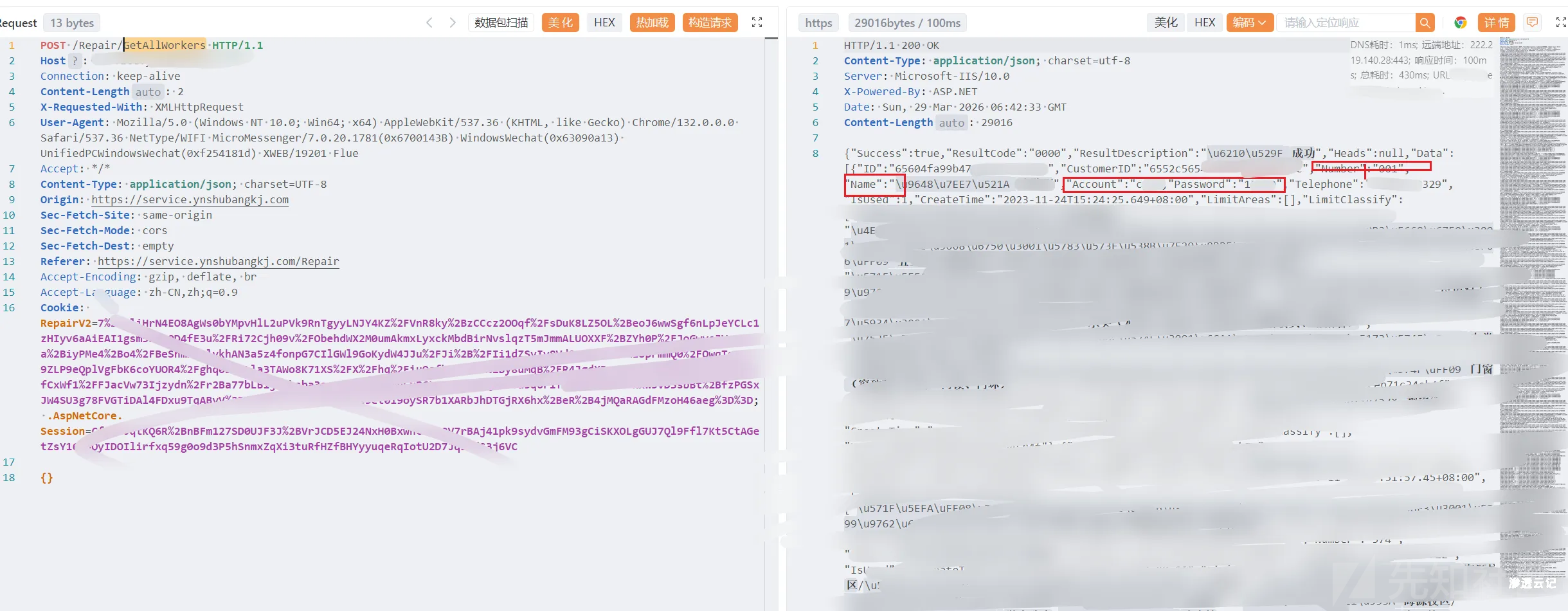This screenshot has height=611, width=1568.
Task: Click the request Content-Length auto tag
Action: [x=148, y=92]
